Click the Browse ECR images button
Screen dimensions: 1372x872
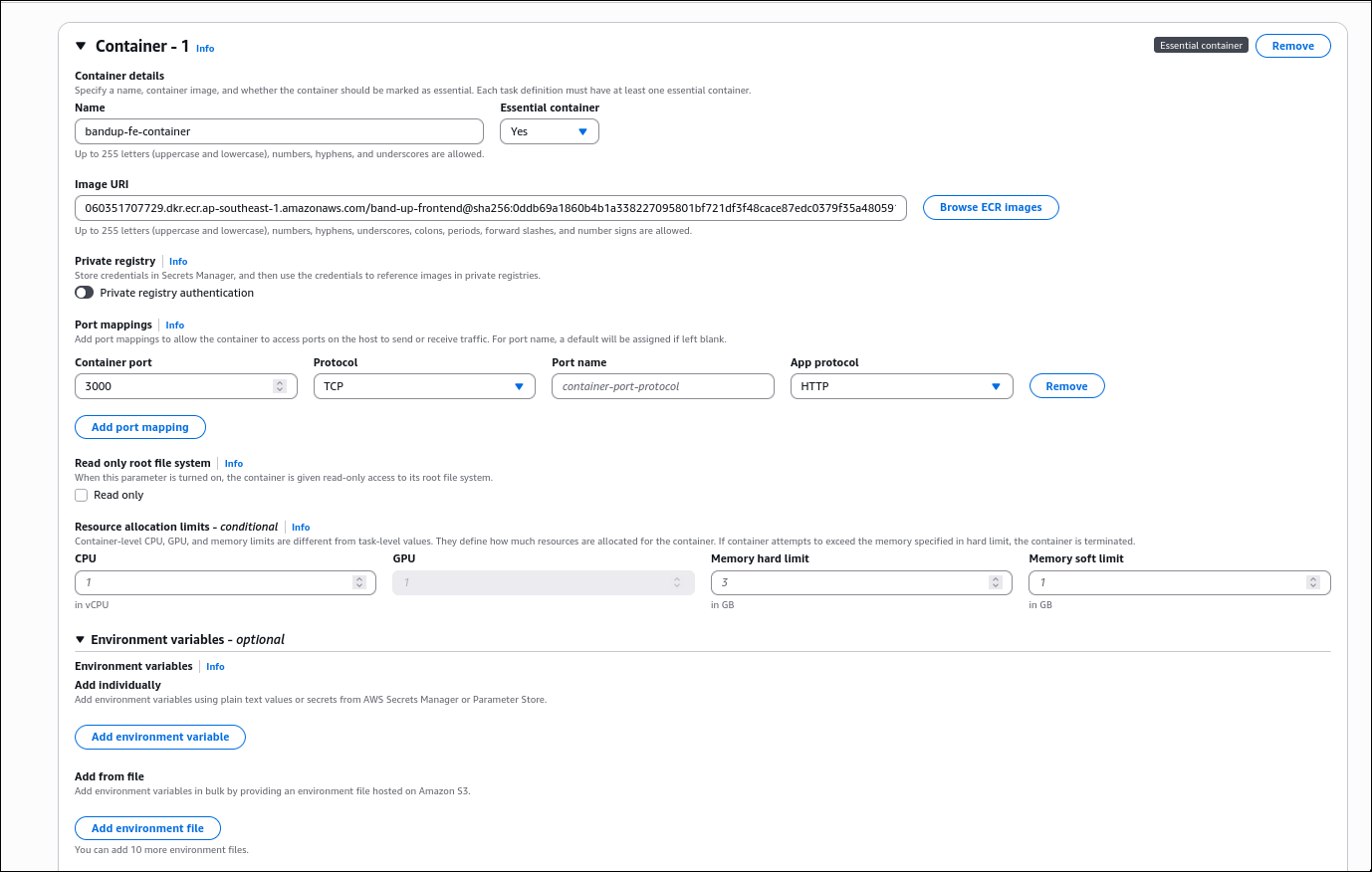(x=991, y=207)
